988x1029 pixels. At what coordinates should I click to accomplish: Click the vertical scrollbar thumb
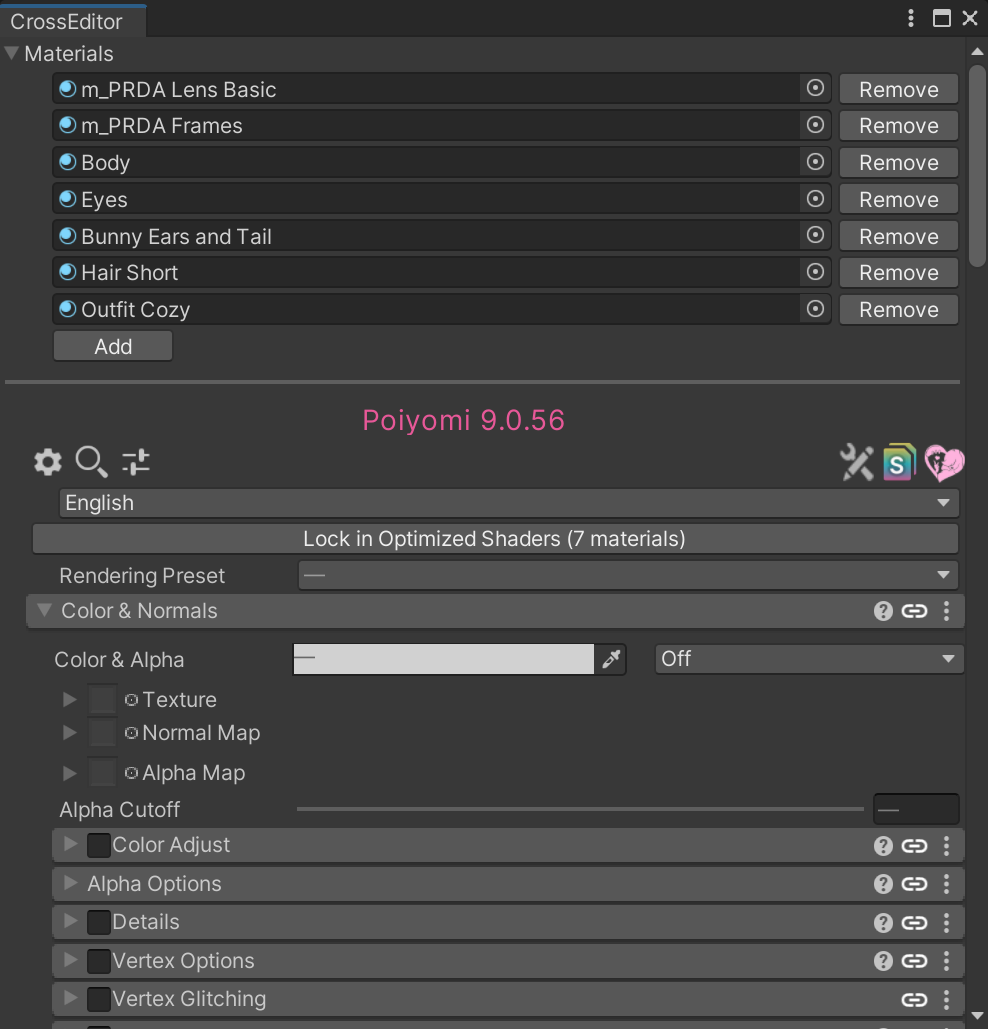[x=977, y=165]
